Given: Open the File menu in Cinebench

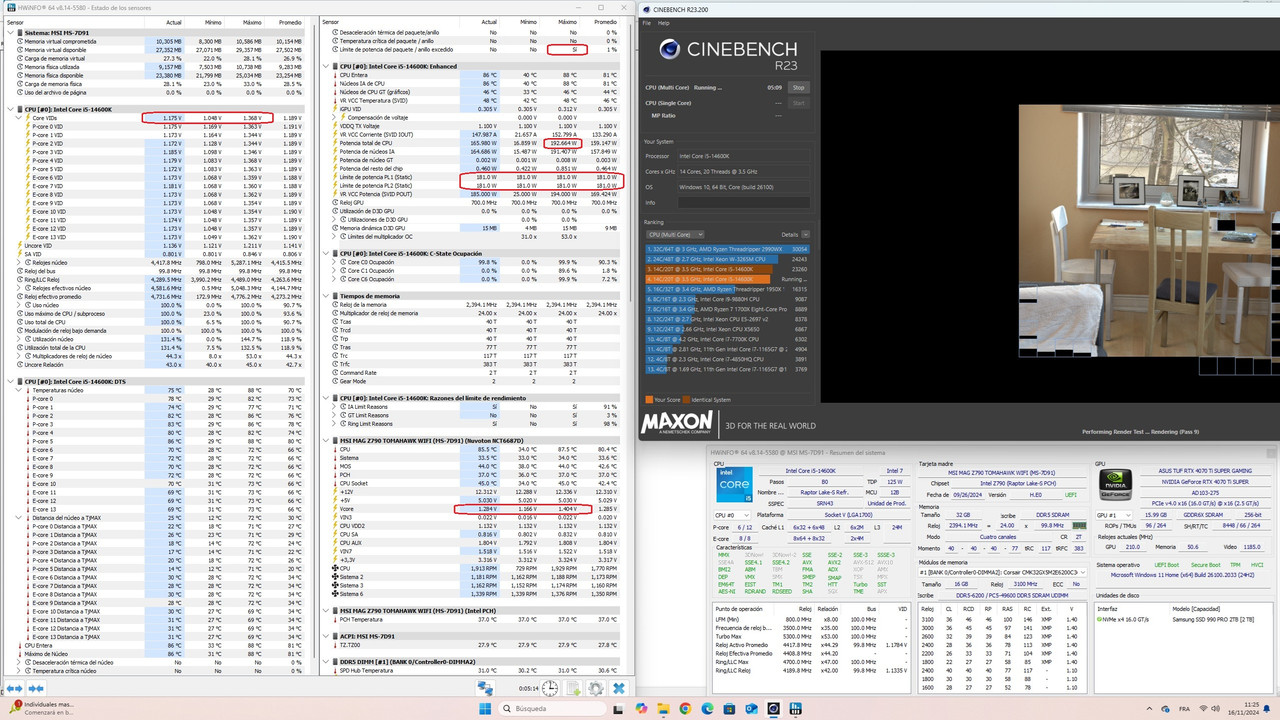Looking at the screenshot, I should coord(647,22).
